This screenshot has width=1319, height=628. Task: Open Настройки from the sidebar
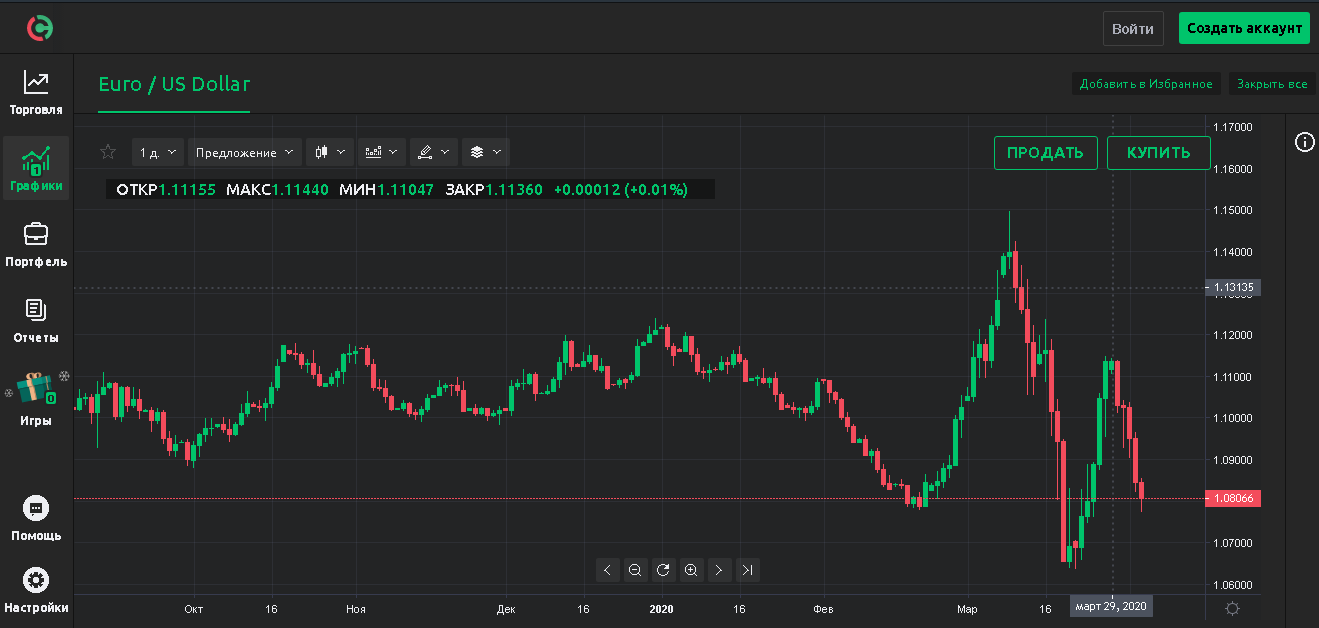(36, 591)
